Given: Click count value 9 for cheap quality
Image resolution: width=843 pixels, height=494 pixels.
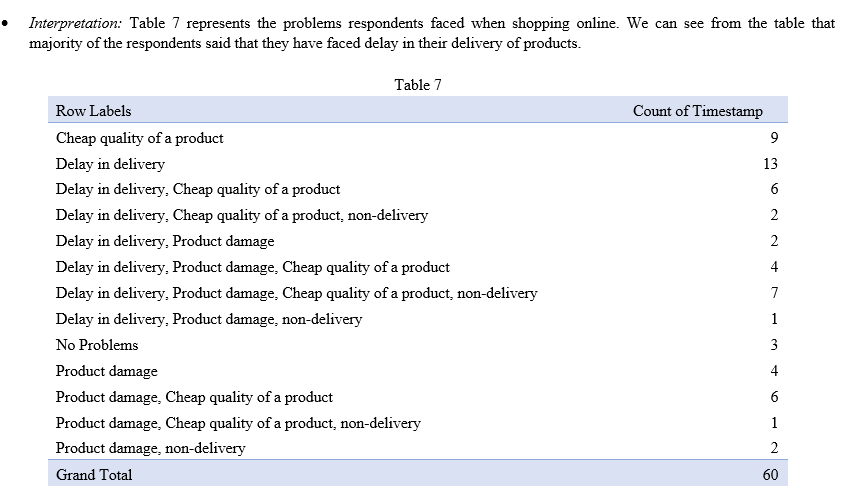Looking at the screenshot, I should [774, 138].
